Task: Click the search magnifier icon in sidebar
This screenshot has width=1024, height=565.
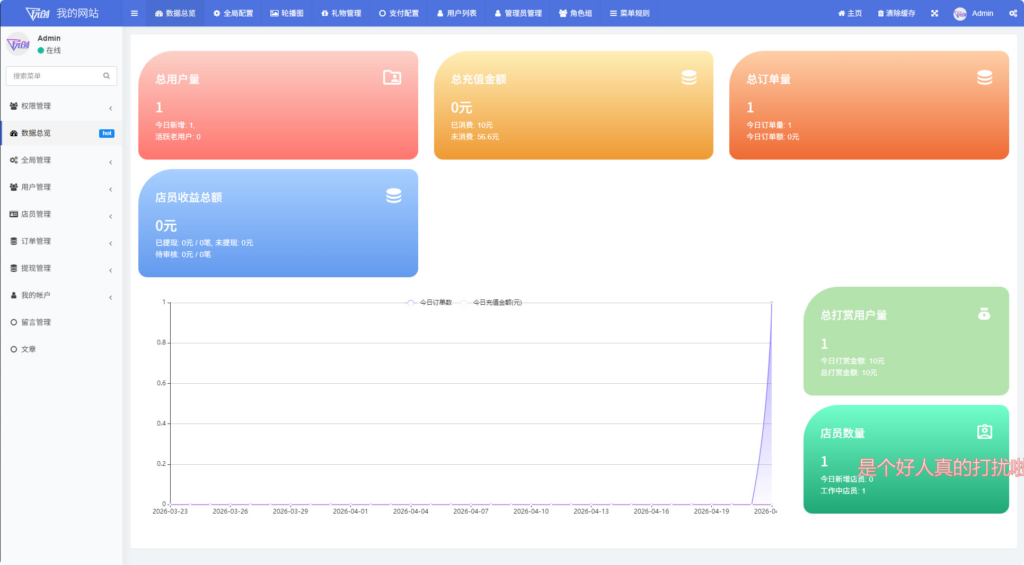Action: [106, 76]
